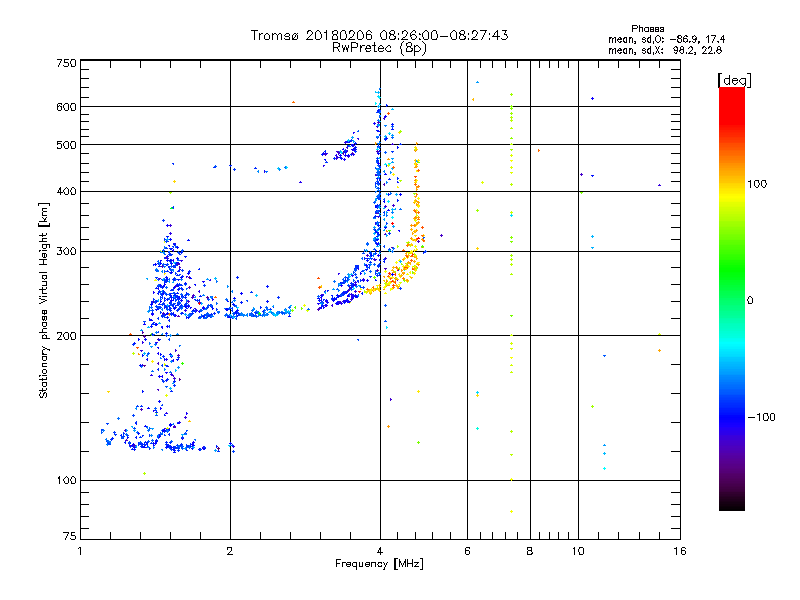Click the phase colorbar legend
The width and height of the screenshot is (800, 600).
(732, 298)
